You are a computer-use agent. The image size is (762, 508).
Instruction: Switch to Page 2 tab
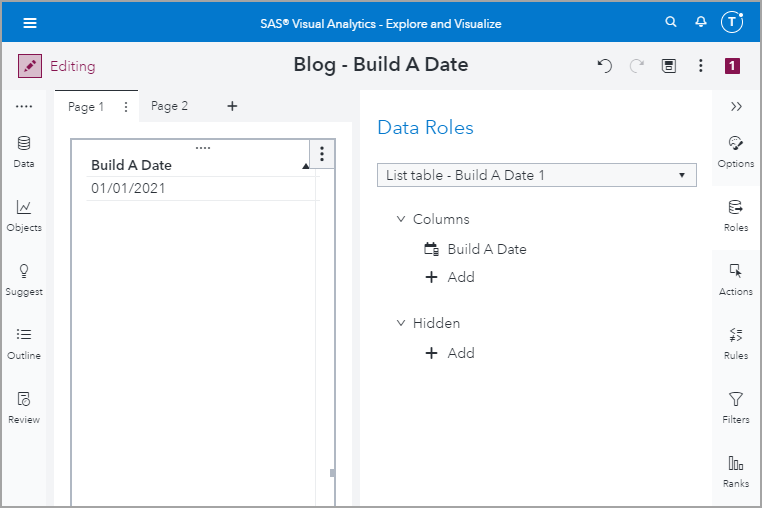169,106
